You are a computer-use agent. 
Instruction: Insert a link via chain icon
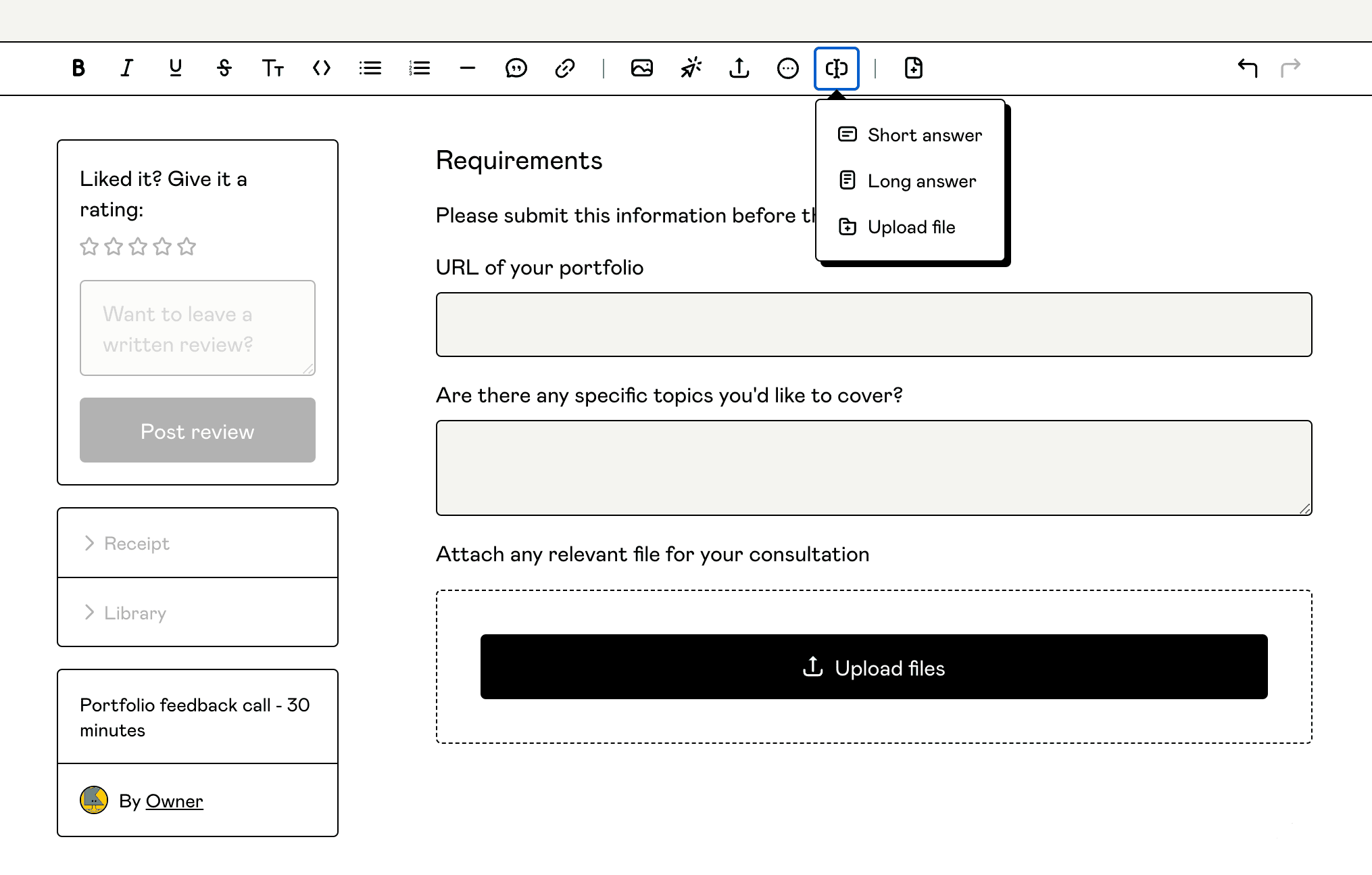(x=565, y=68)
